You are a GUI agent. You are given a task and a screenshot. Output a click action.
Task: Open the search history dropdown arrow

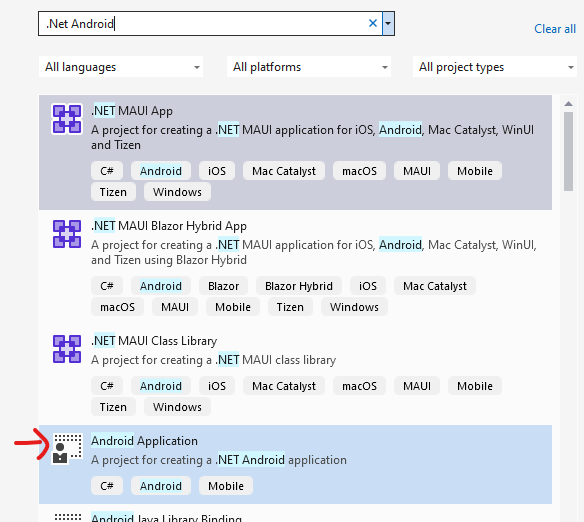388,23
